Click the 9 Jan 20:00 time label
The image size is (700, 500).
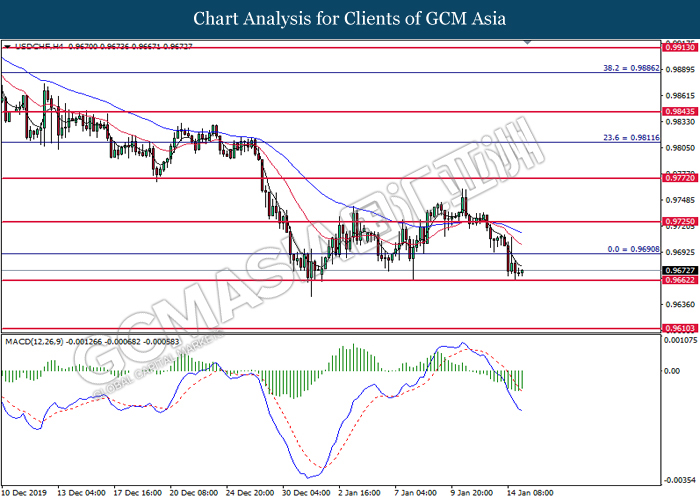(x=473, y=493)
